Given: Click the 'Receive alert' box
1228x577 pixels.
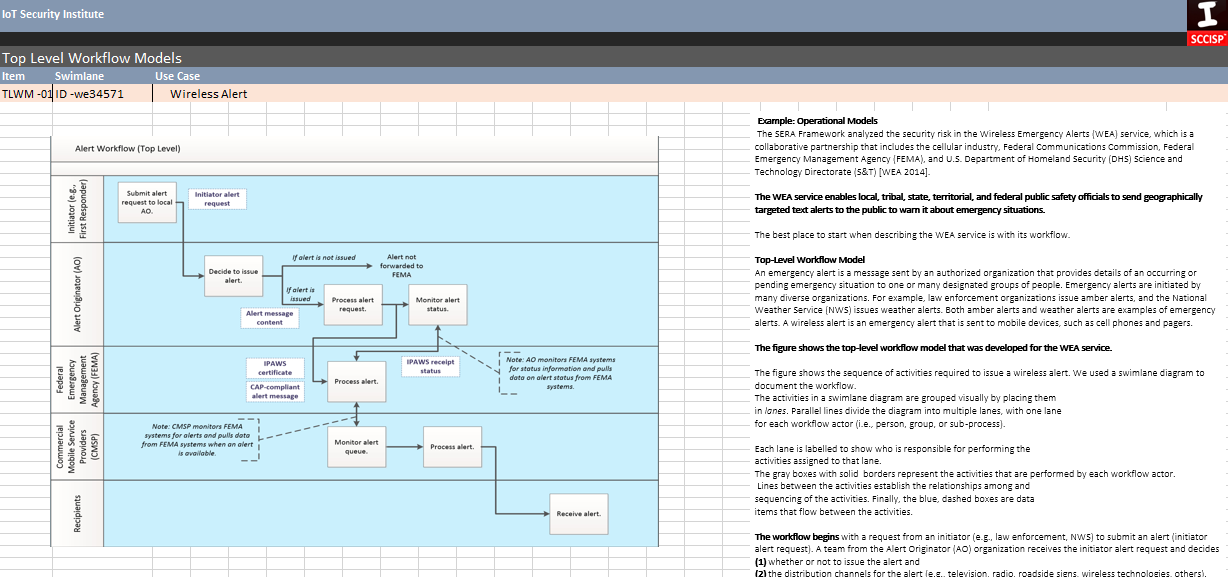Looking at the screenshot, I should [x=578, y=514].
